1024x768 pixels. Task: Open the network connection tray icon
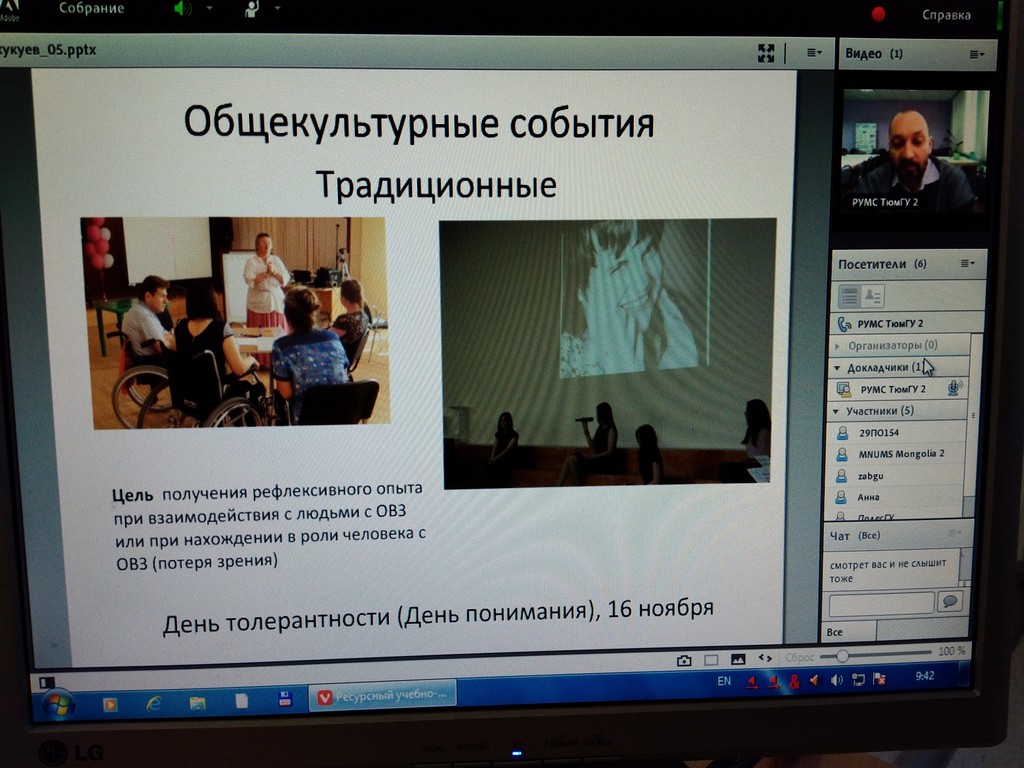[x=858, y=680]
